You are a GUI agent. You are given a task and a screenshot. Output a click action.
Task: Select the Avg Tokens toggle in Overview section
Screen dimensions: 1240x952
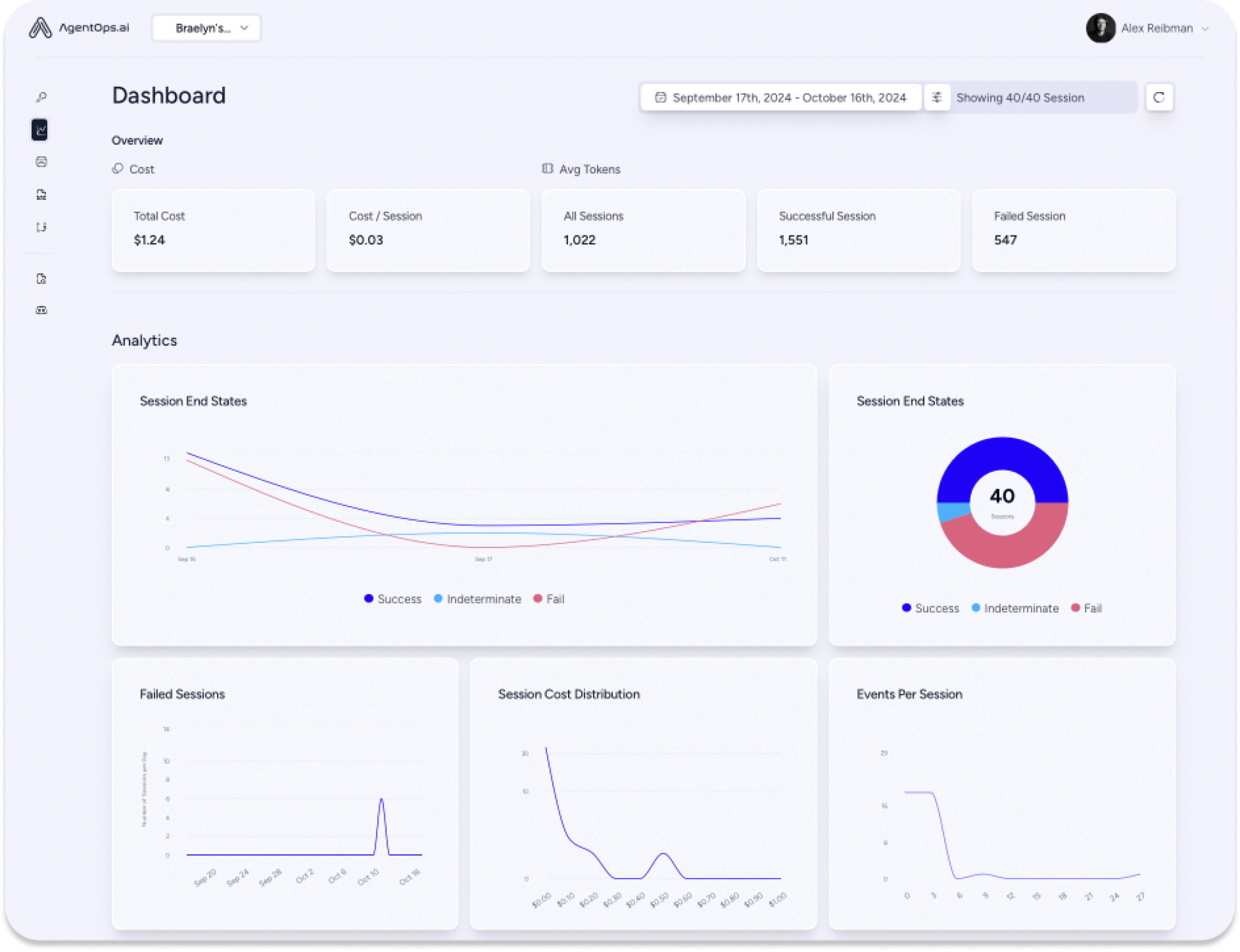pos(580,168)
